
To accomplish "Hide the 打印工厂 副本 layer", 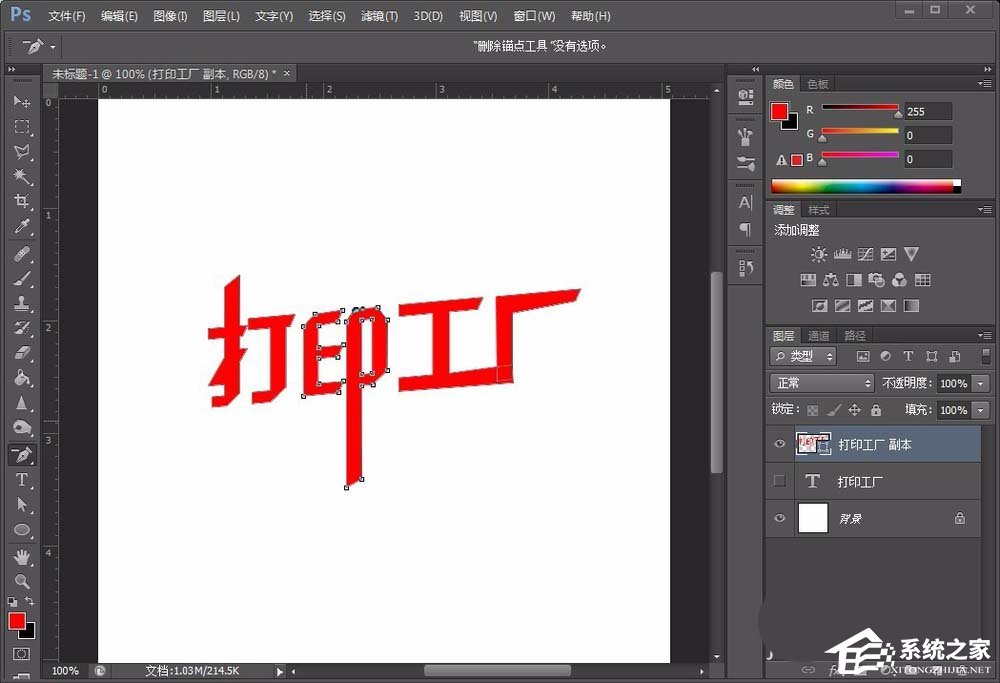I will tap(781, 444).
